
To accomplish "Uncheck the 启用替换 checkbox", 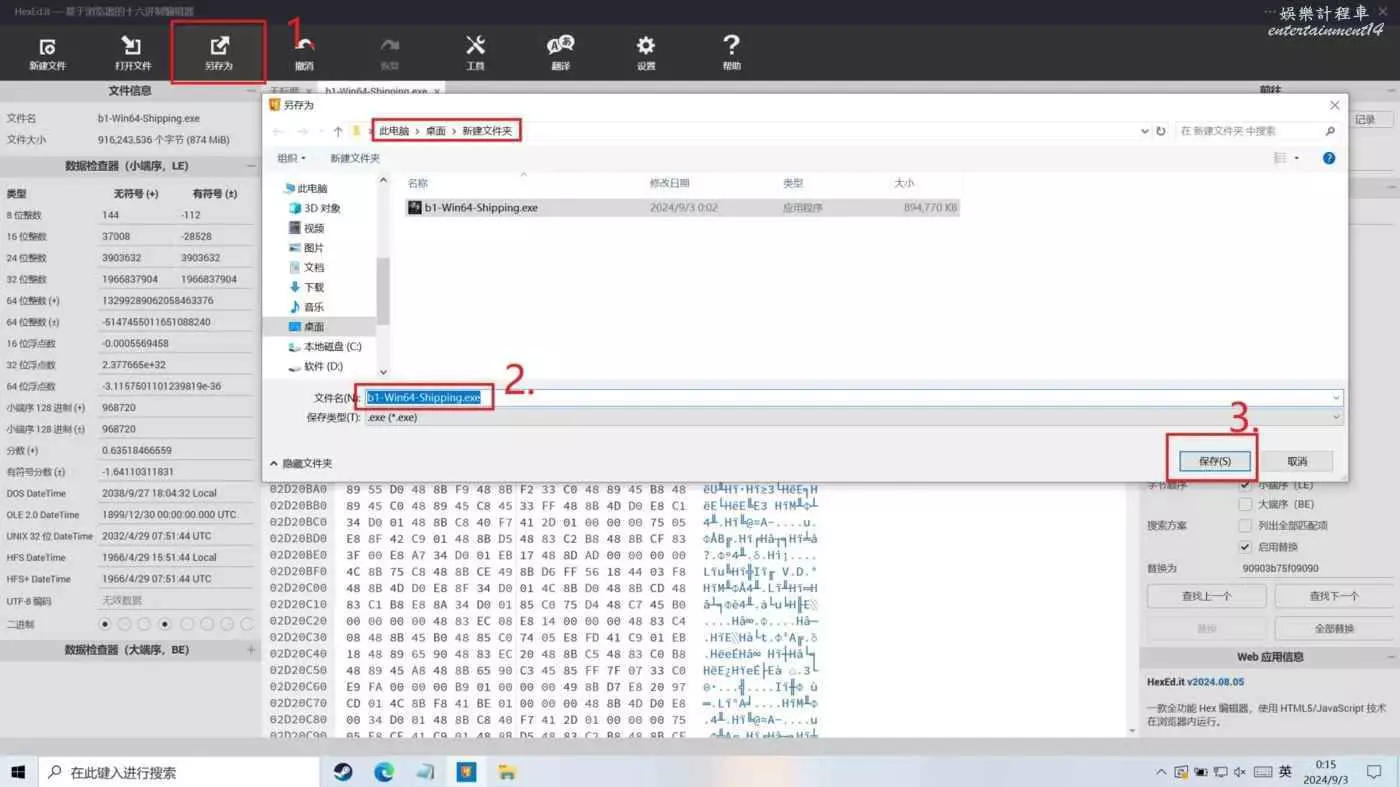I will (1245, 547).
